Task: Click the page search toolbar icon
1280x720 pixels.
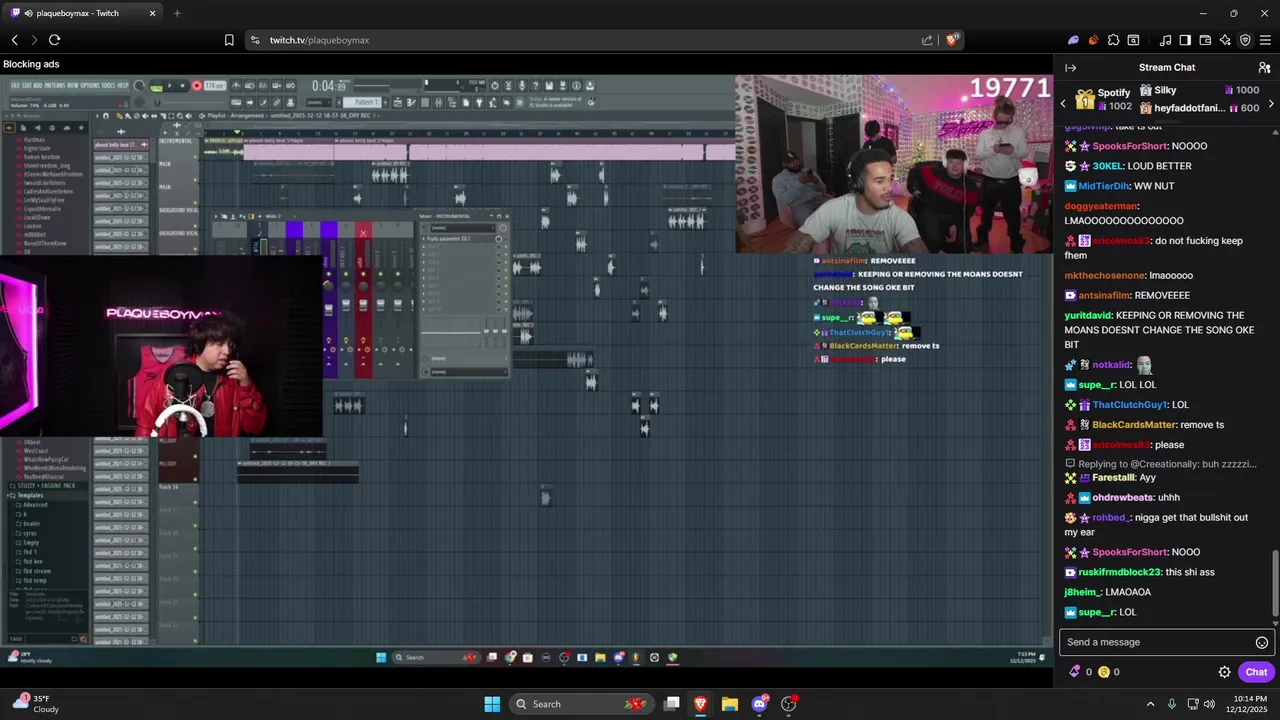Action: click(x=1133, y=40)
